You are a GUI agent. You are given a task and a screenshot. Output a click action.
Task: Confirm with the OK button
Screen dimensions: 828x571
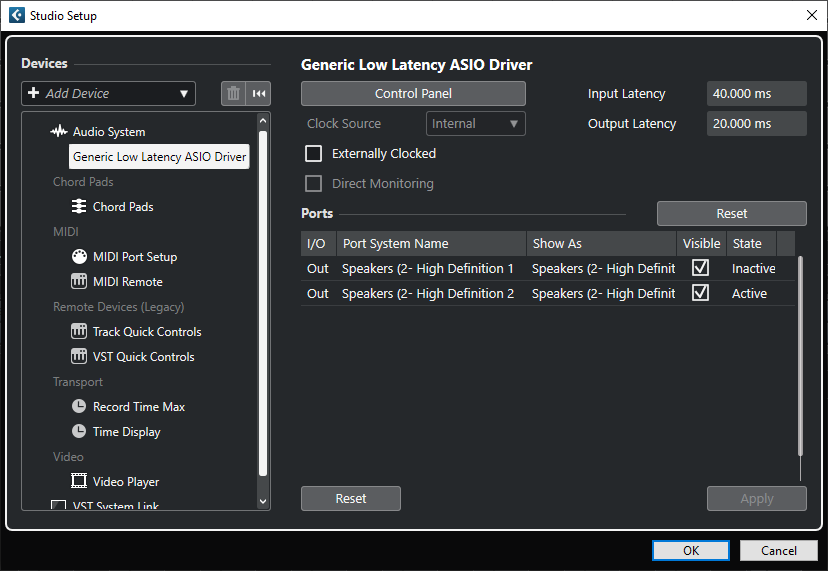click(691, 550)
